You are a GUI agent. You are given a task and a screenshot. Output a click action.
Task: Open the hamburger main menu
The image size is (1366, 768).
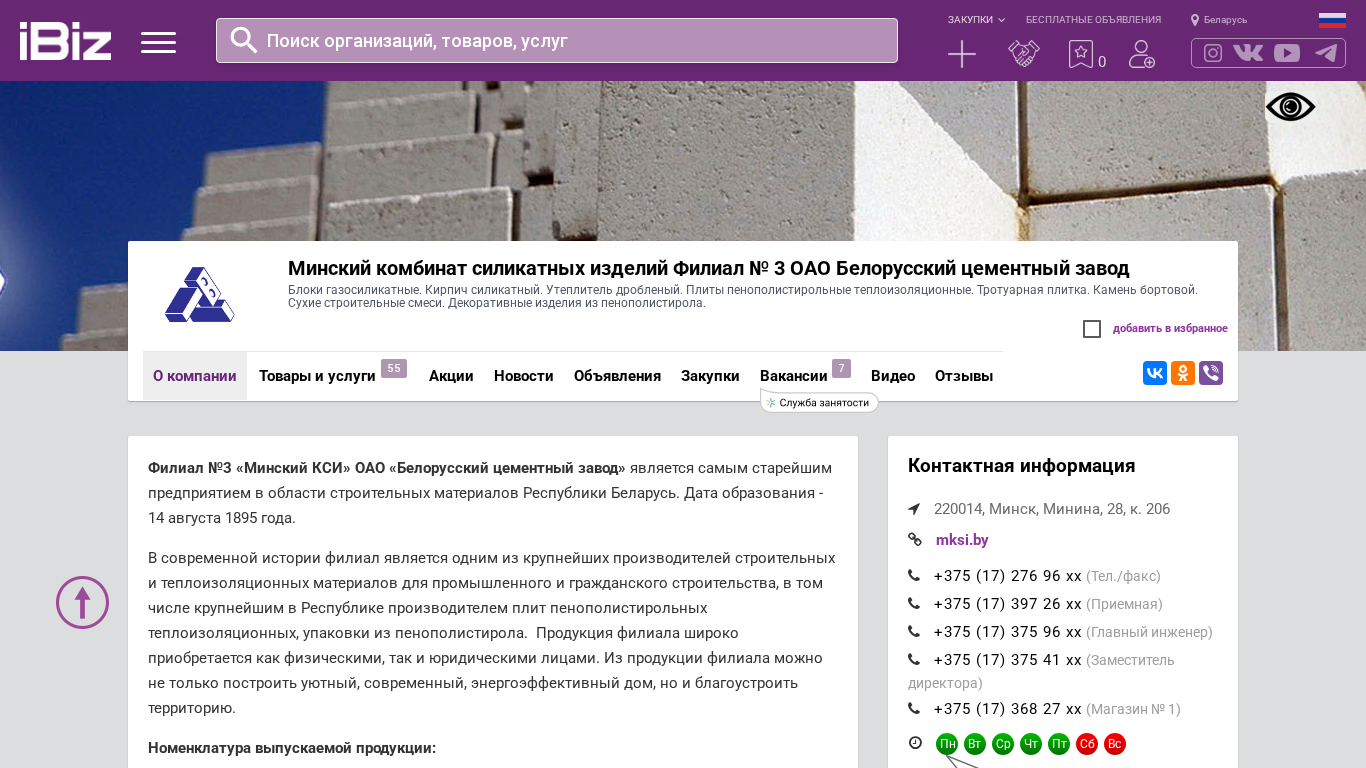[158, 42]
